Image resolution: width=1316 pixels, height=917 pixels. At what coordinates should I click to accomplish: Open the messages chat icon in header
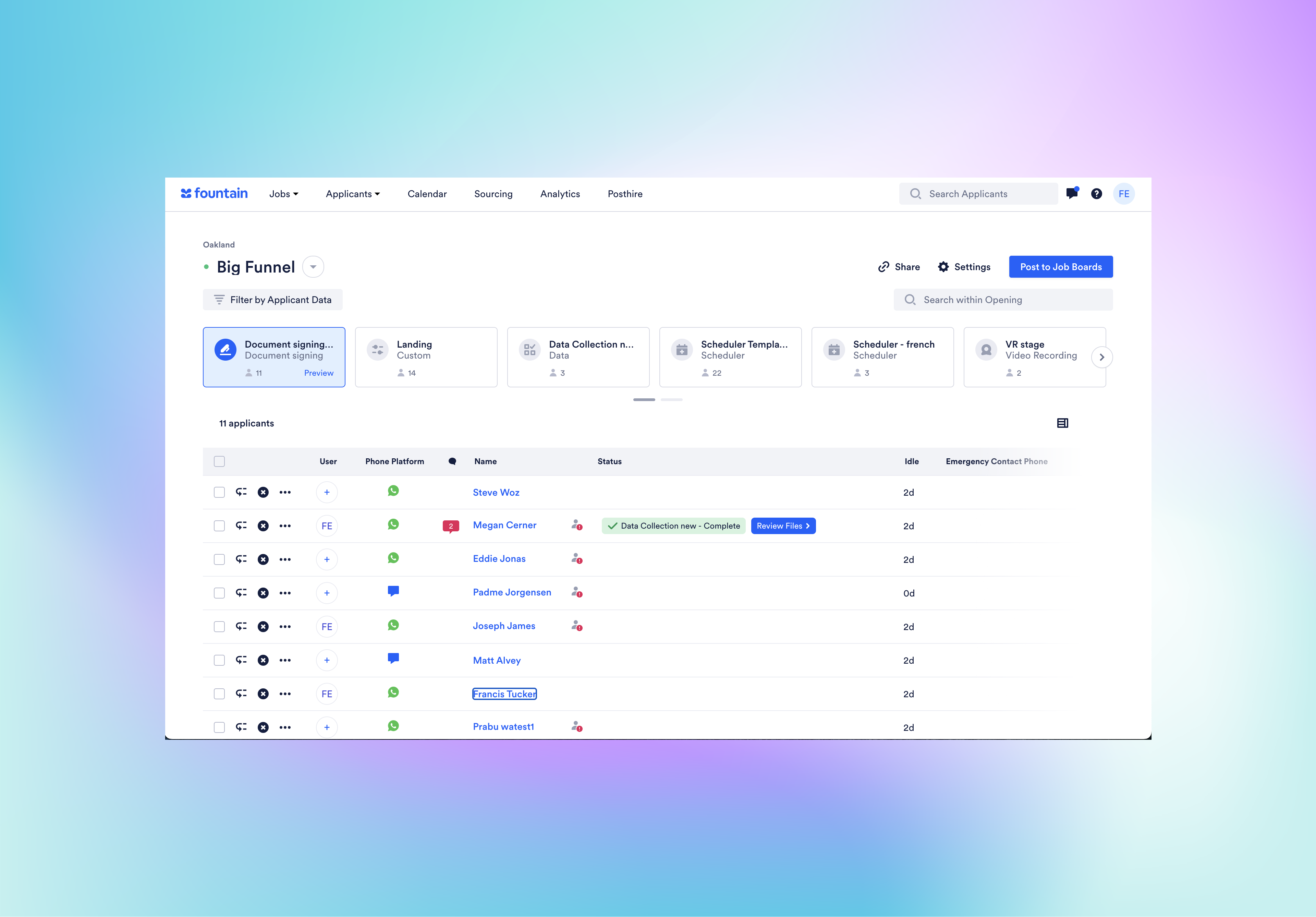click(x=1072, y=194)
